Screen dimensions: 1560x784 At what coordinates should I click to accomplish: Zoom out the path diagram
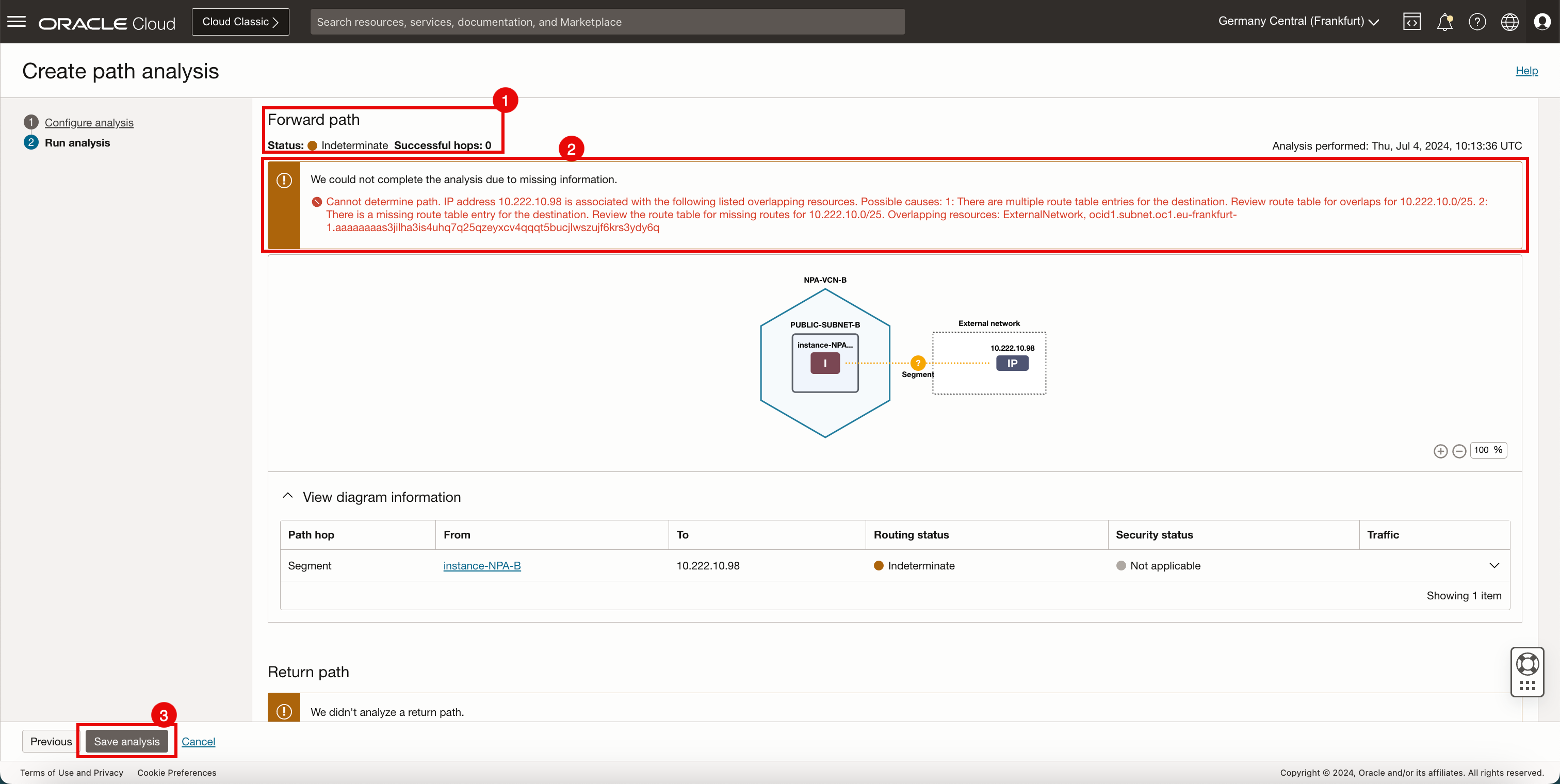1459,451
